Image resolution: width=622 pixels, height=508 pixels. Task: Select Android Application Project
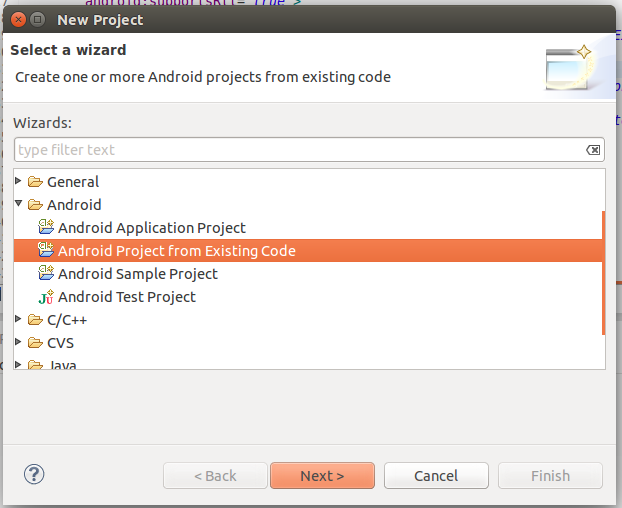(152, 228)
